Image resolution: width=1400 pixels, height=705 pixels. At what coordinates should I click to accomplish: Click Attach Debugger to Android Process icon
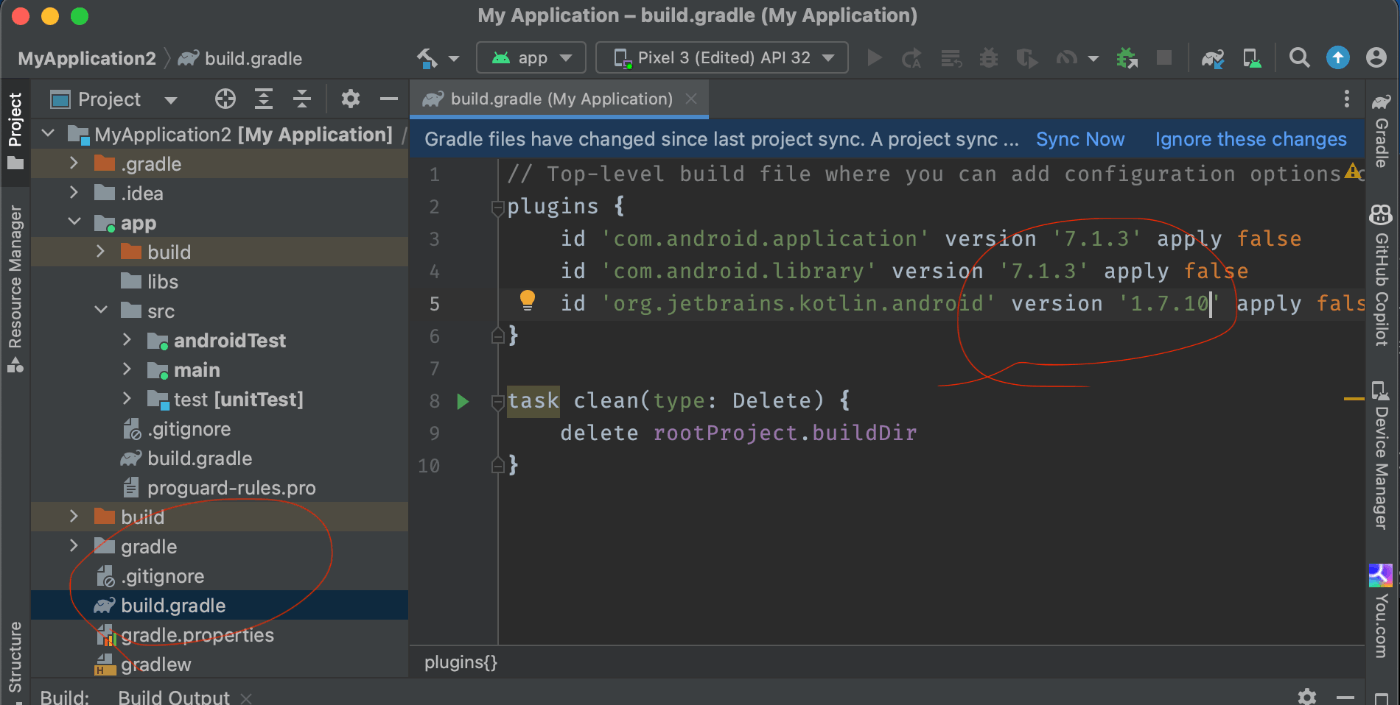1127,58
